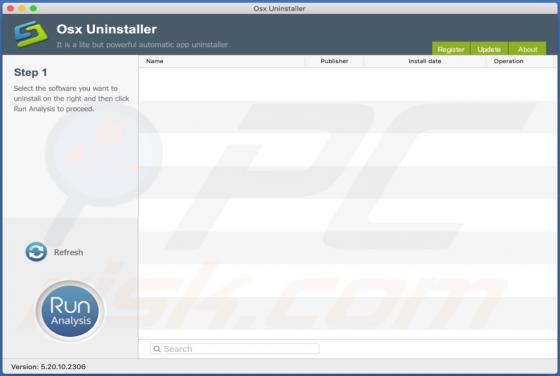
Task: Open the Update tab
Action: [489, 49]
